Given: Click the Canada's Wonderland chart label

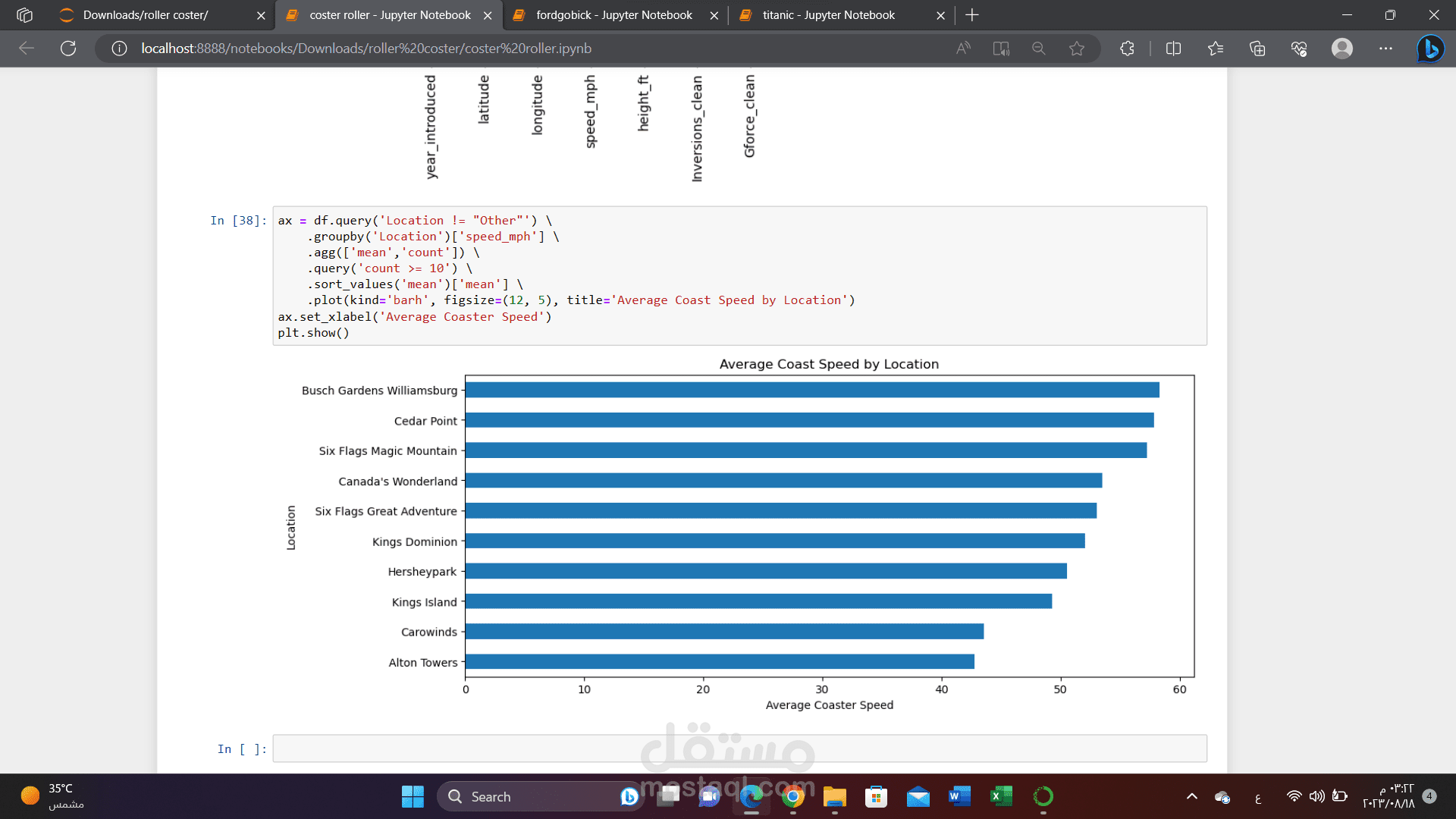Looking at the screenshot, I should (397, 482).
